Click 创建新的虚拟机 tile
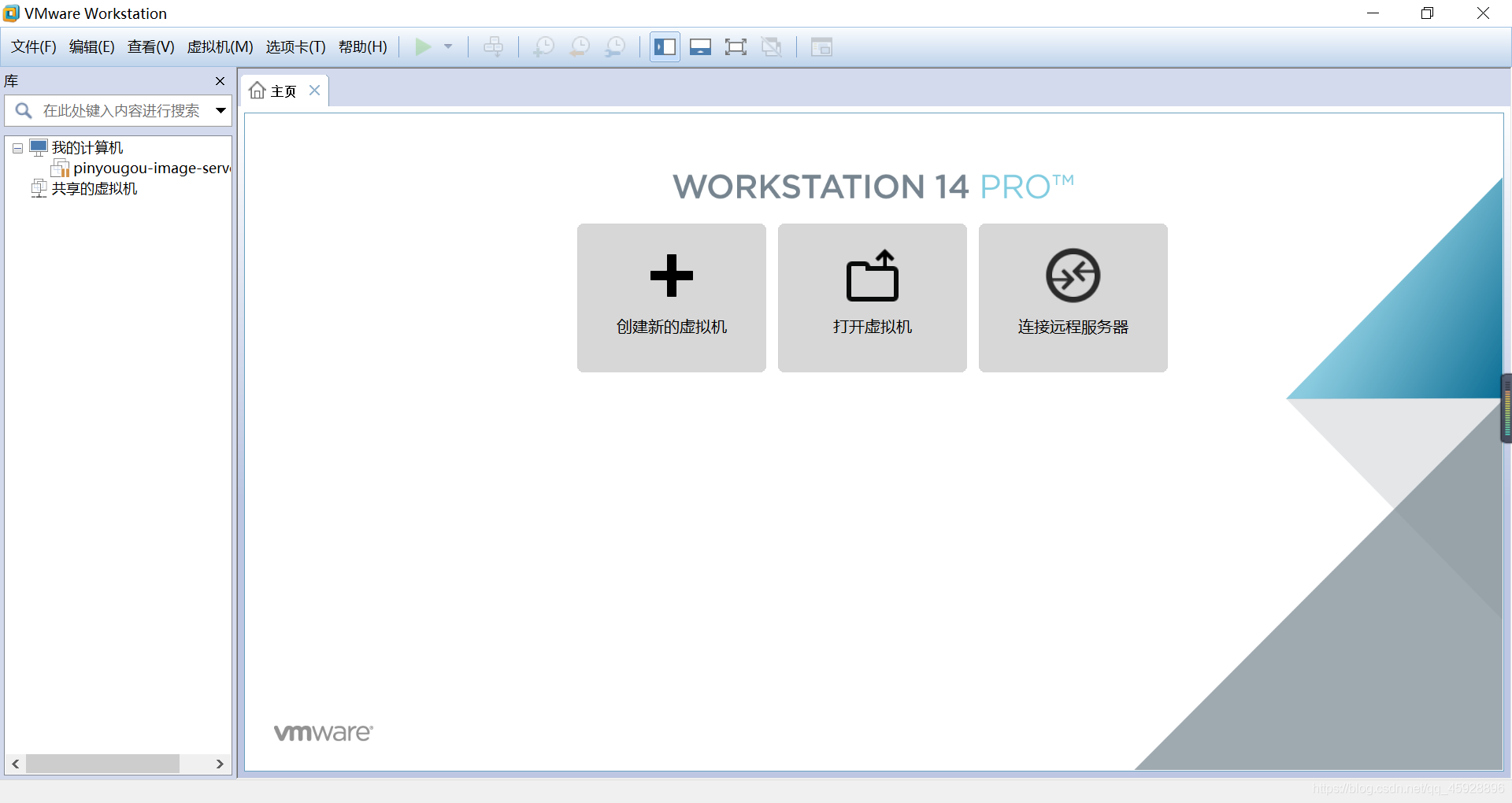Viewport: 1512px width, 803px height. (672, 298)
